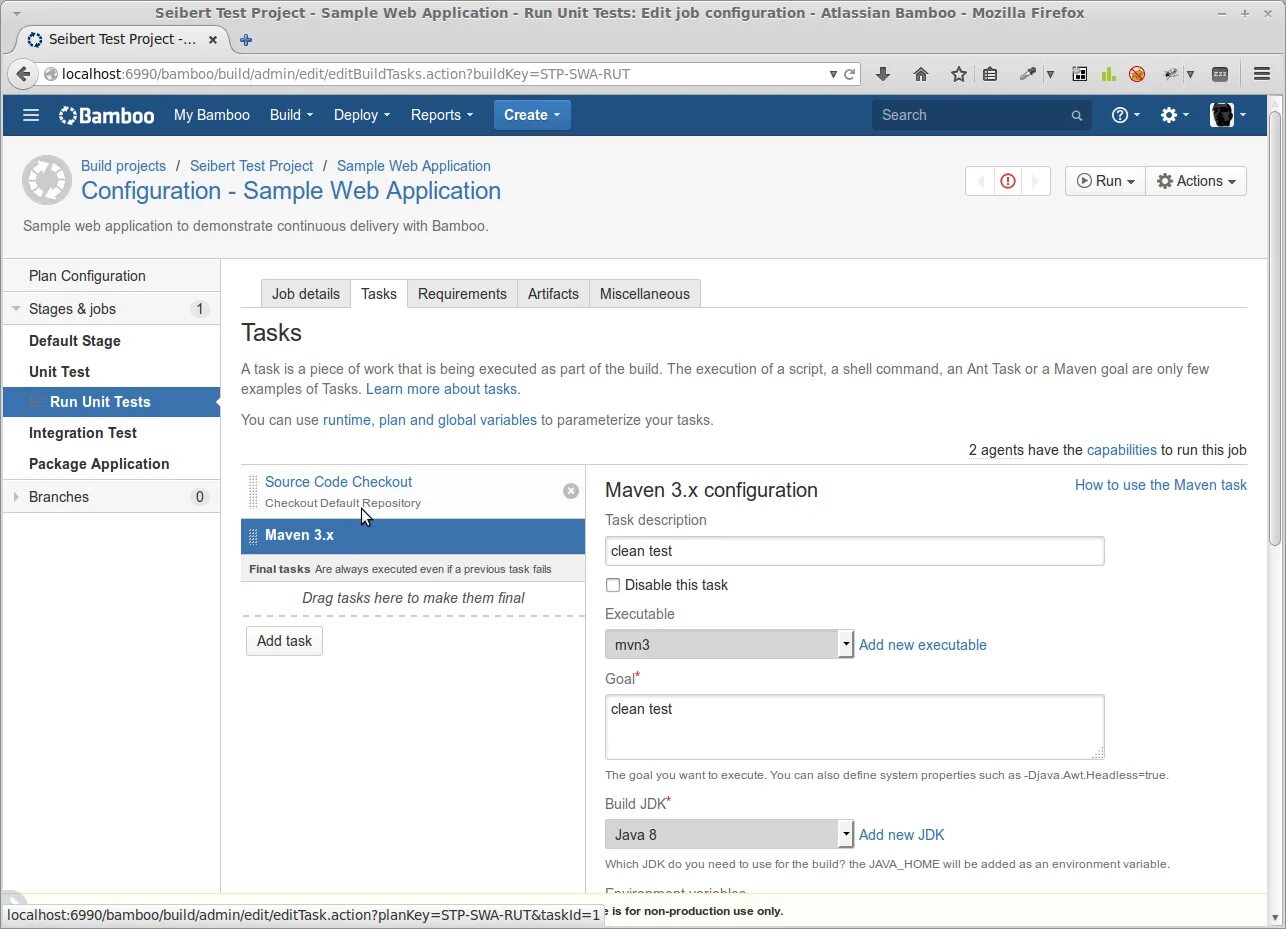Switch to the Requirements tab

[x=462, y=294]
